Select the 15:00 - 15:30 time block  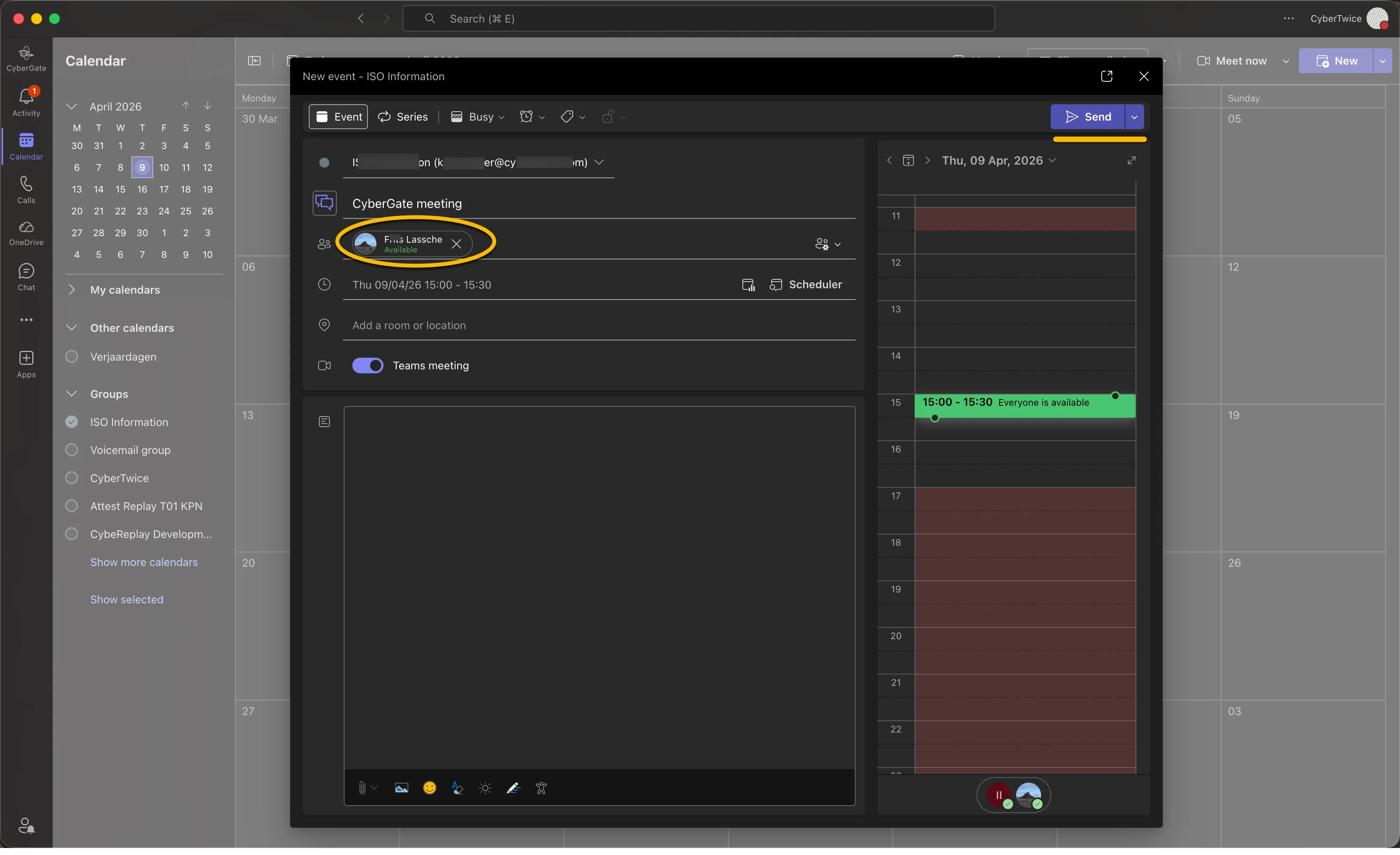point(1024,406)
